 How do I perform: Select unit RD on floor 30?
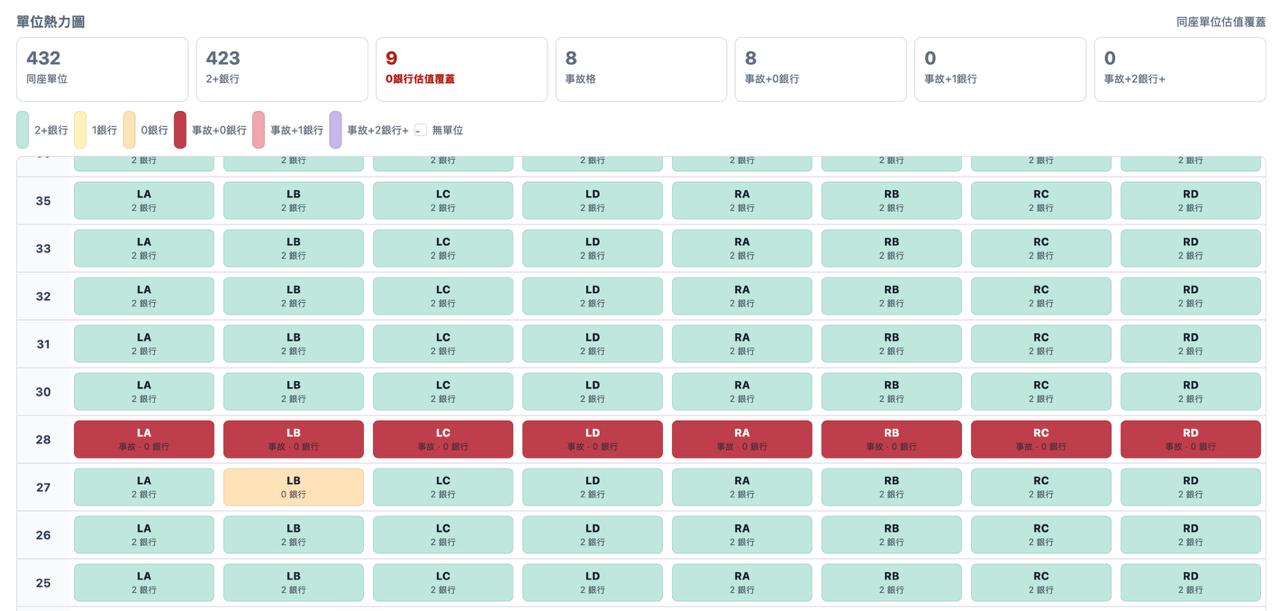[1190, 391]
